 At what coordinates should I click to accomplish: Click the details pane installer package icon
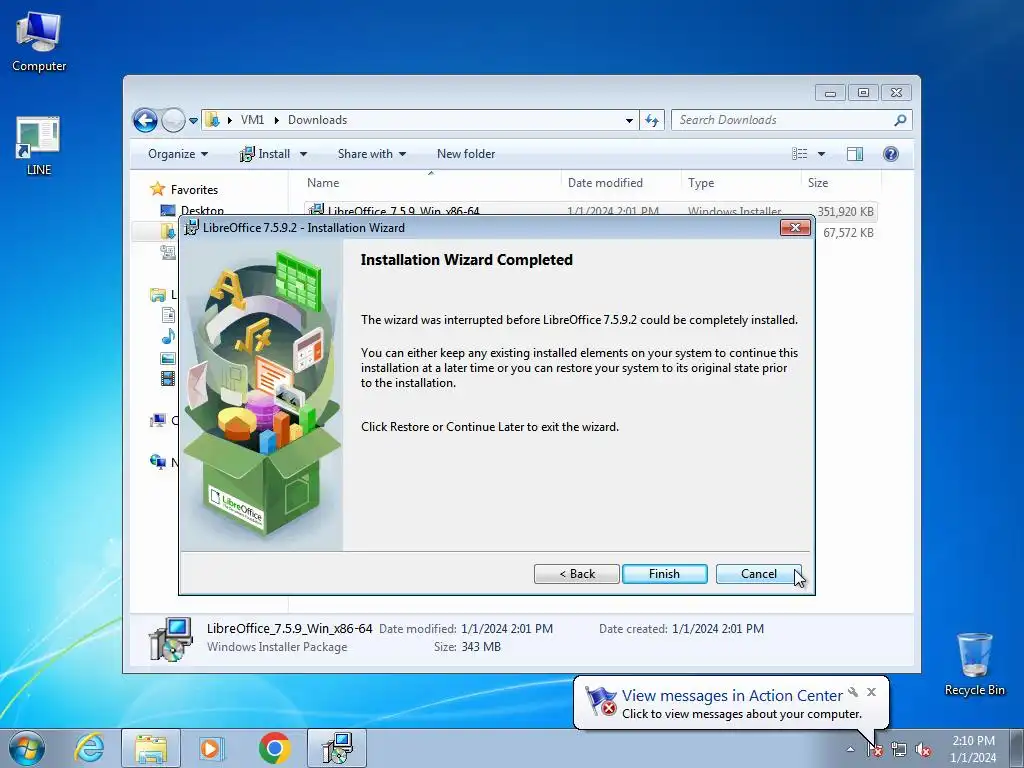[x=170, y=639]
